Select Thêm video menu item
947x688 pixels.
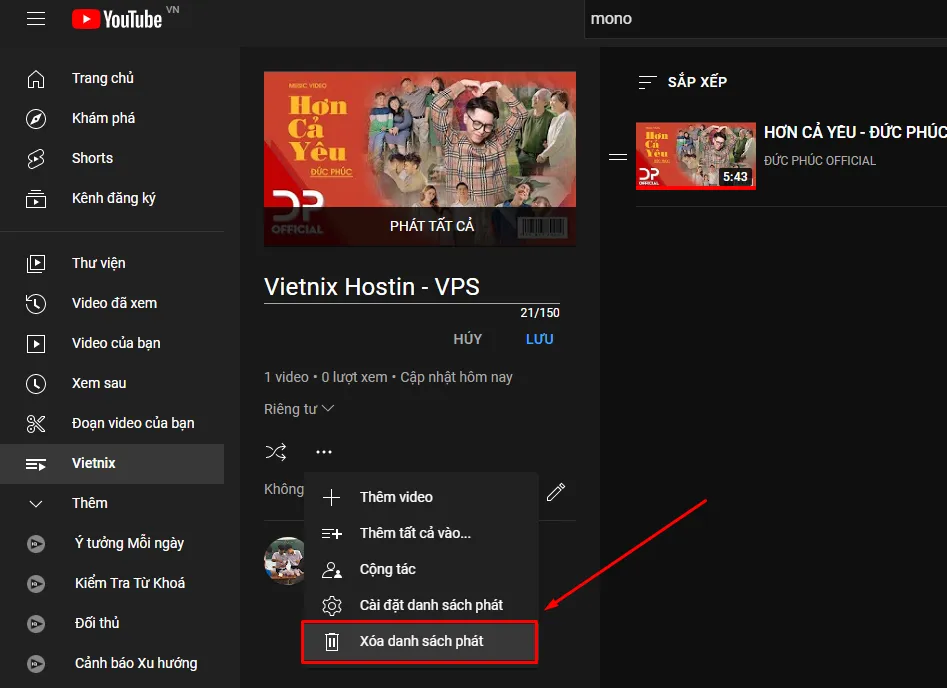420,497
